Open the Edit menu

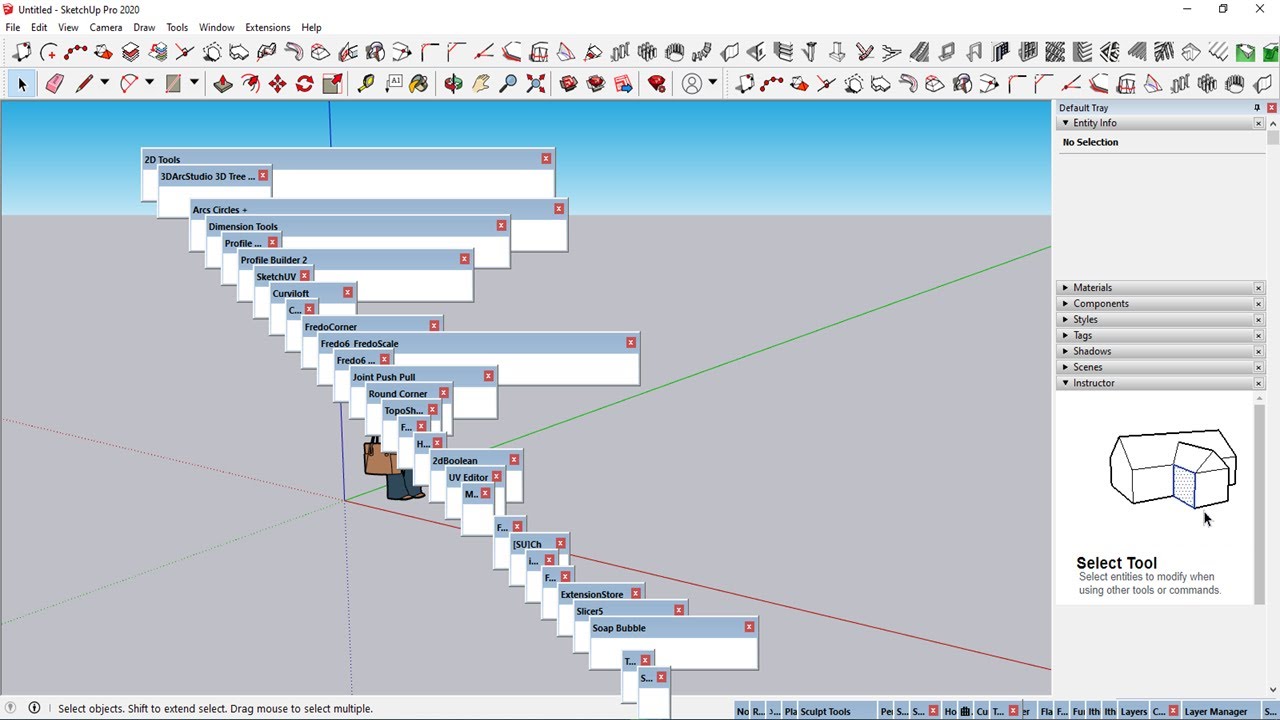click(x=39, y=28)
